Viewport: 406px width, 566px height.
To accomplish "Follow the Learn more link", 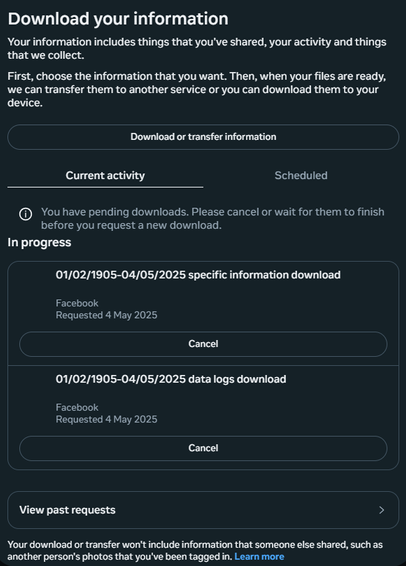I will pos(259,557).
